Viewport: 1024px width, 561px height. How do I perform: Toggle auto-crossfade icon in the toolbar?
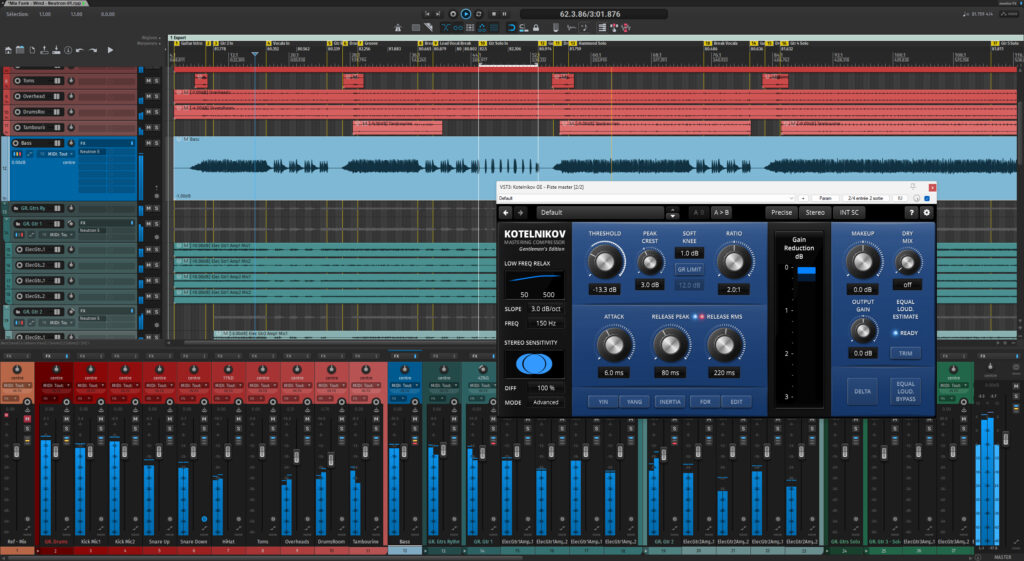click(x=445, y=27)
